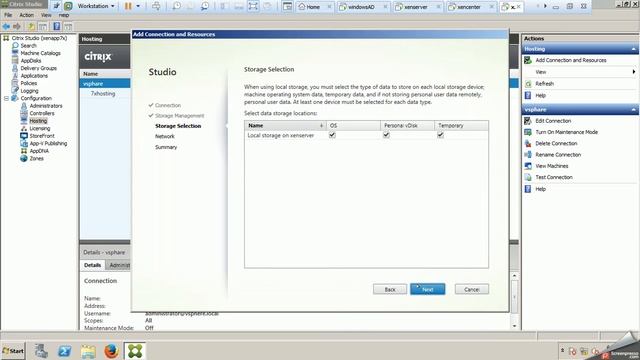
Task: Return to Connection step in wizard
Action: [x=168, y=105]
